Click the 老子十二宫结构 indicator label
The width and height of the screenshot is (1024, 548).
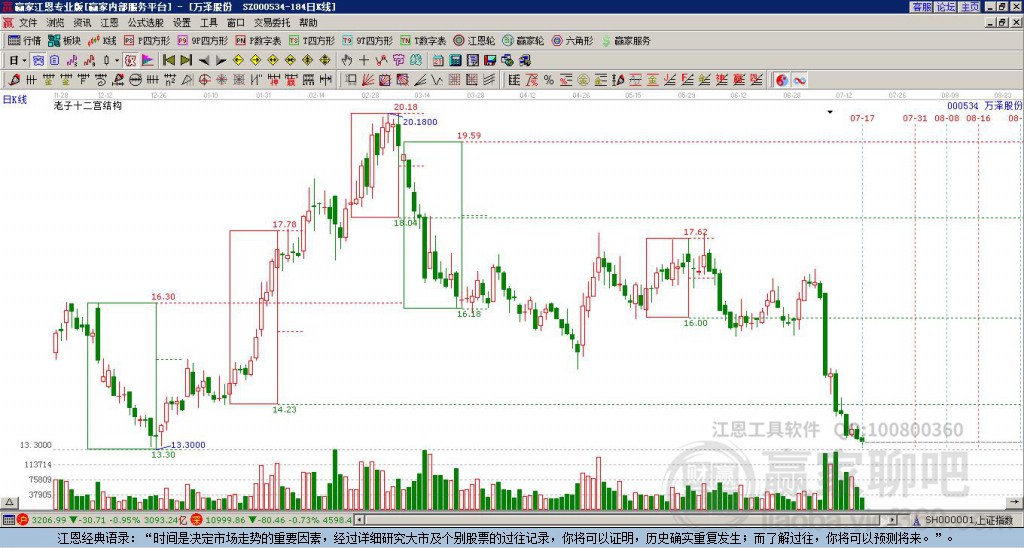(88, 105)
